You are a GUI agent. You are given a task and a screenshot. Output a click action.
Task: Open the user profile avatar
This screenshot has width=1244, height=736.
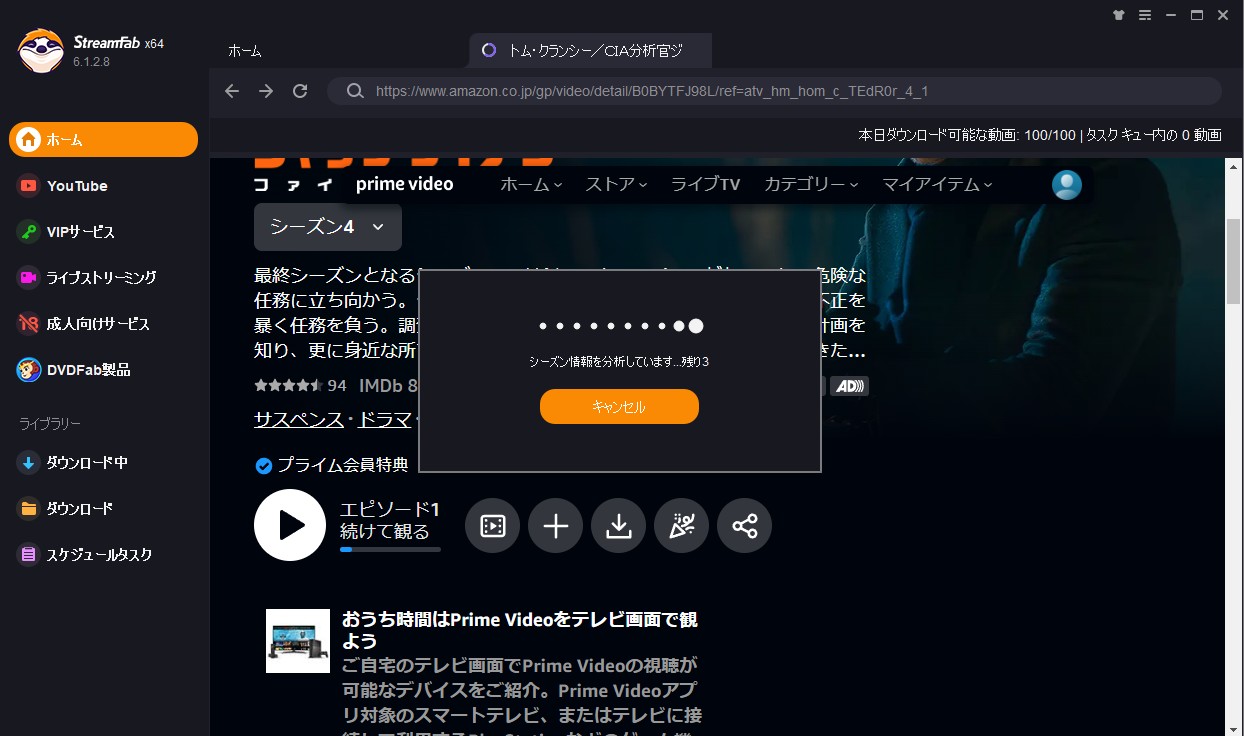pyautogui.click(x=1067, y=185)
